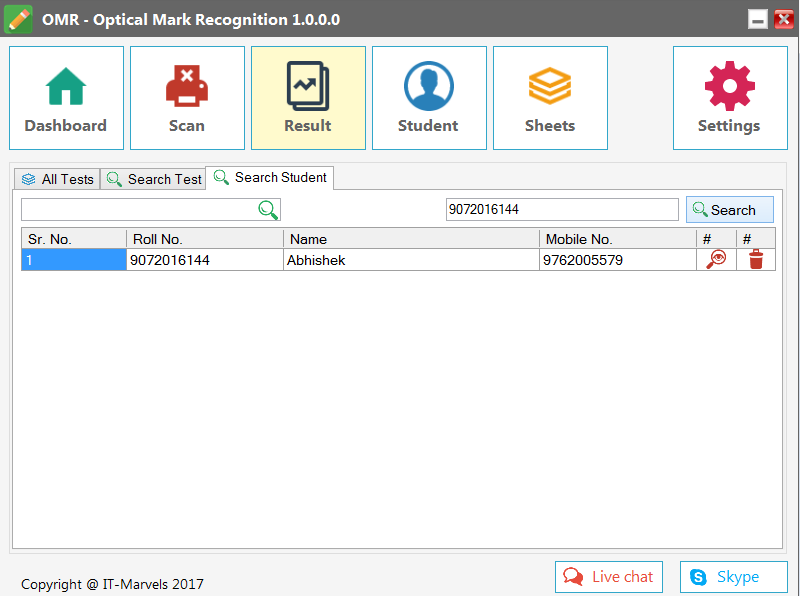Select the Sr. No. cell showing 1
Screen dimensions: 800x596
coord(74,260)
